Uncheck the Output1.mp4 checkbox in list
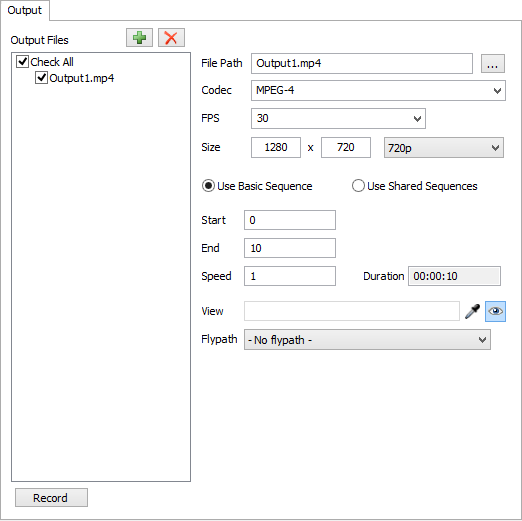The image size is (522, 521). tap(41, 78)
